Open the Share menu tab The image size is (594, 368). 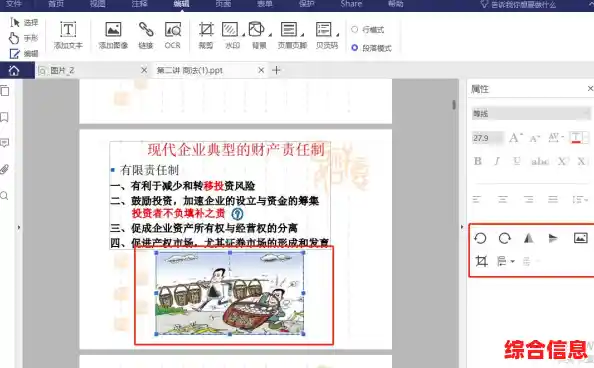[351, 4]
